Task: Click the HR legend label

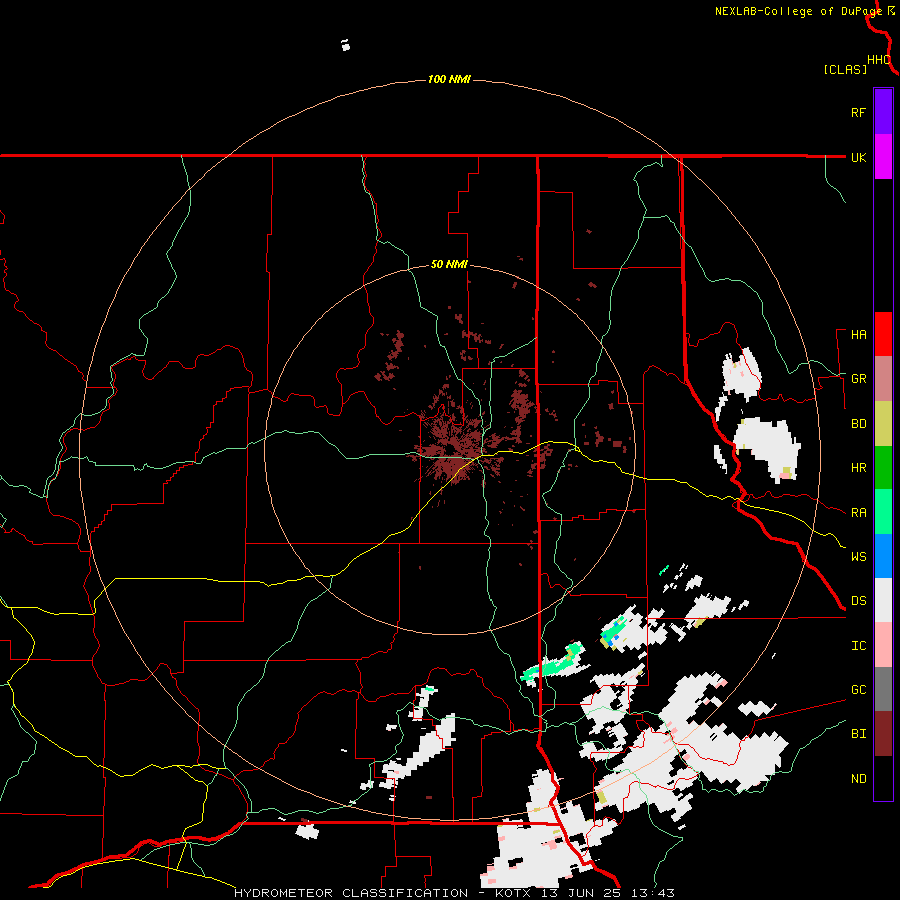Action: [858, 468]
